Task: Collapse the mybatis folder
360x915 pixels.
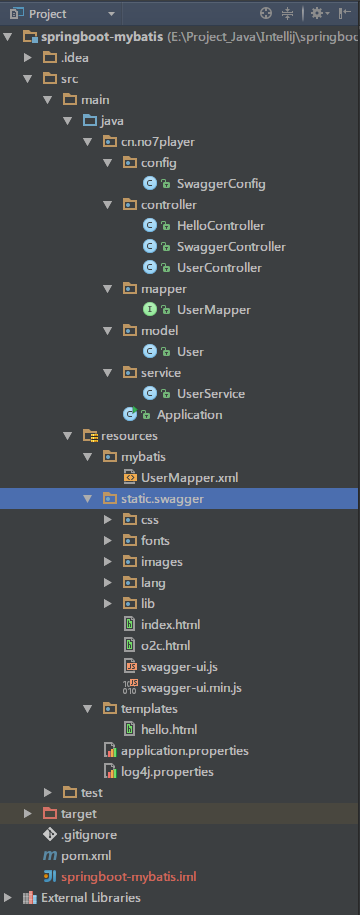Action: click(88, 457)
